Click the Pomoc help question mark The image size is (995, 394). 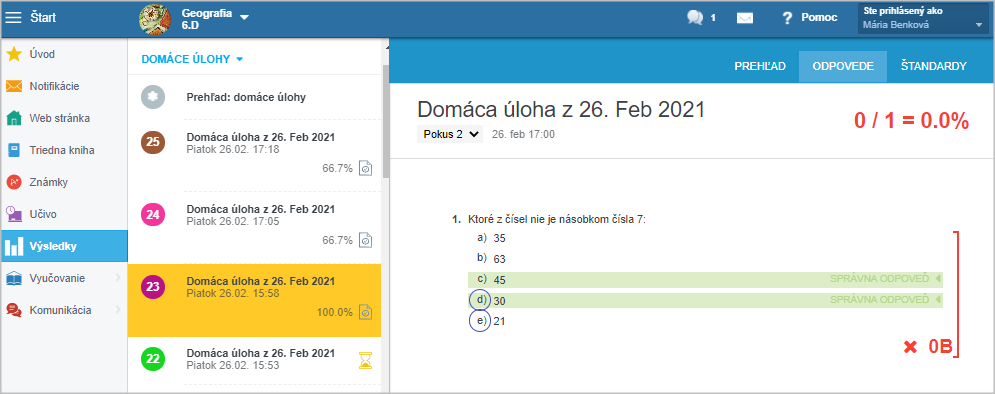[787, 18]
